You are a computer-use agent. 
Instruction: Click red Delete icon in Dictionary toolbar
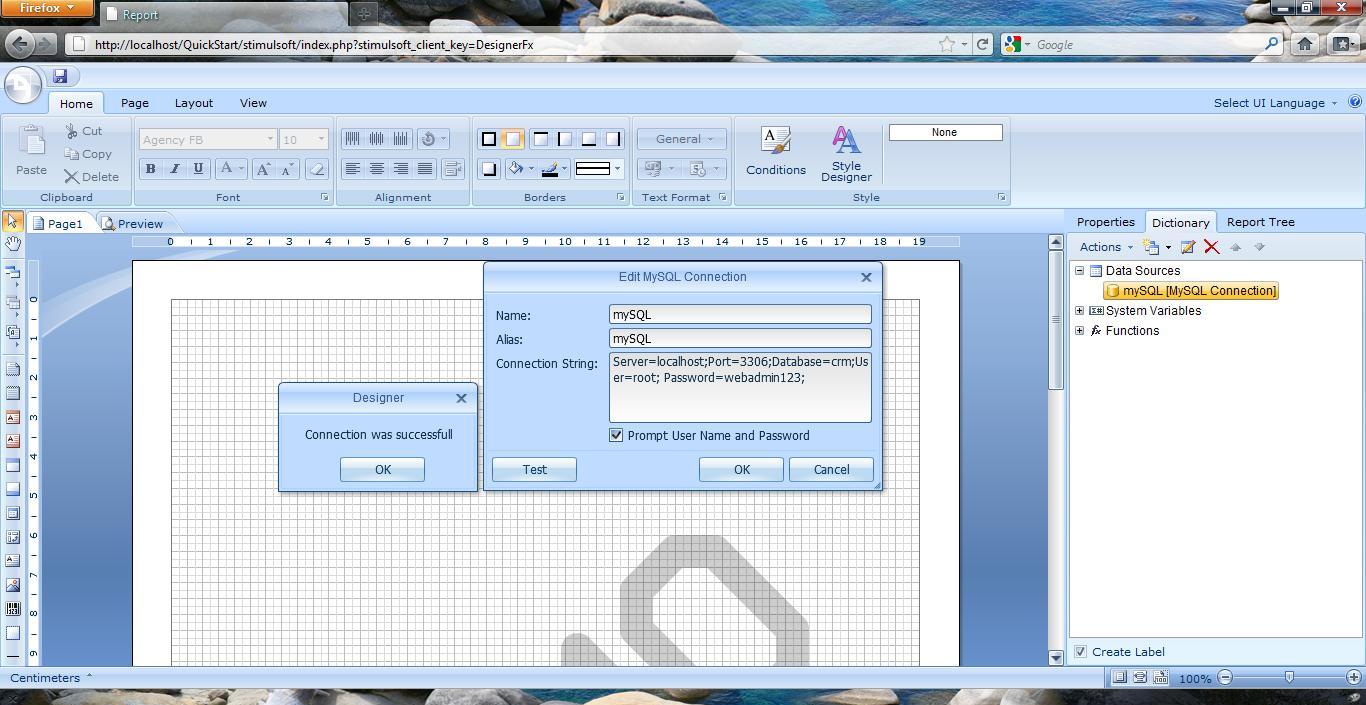[1211, 247]
